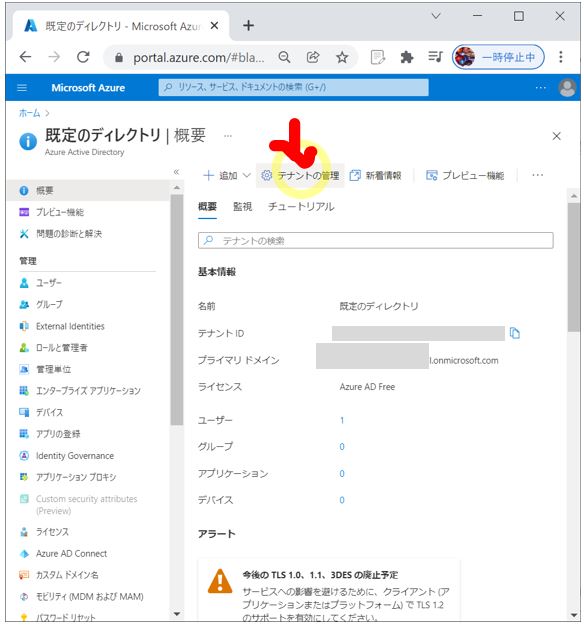Image resolution: width=584 pixels, height=625 pixels.
Task: Close the 既定のディレクトリ blade
Action: tap(556, 136)
